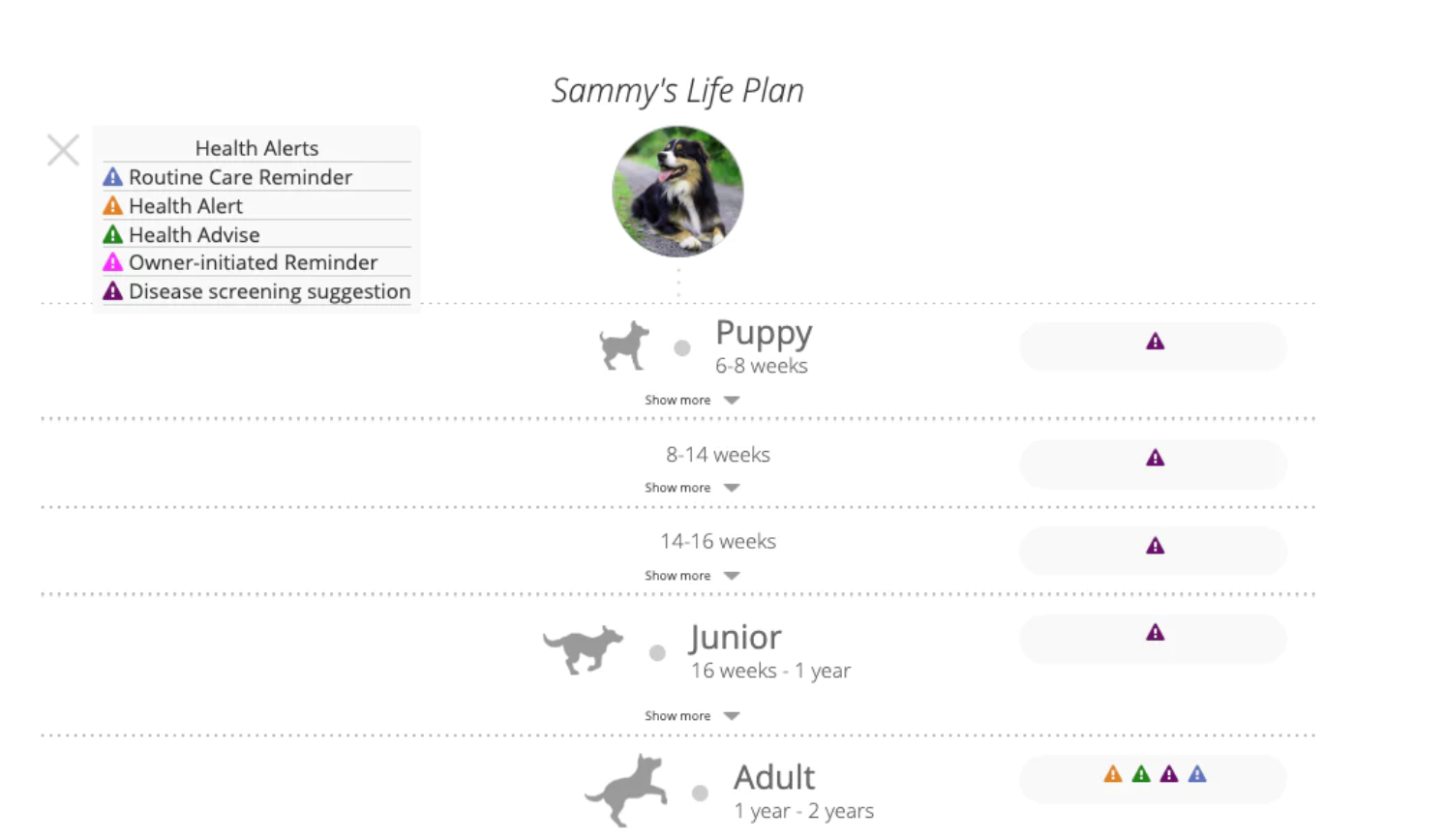Expand Show more under Puppy 6-8 weeks
The image size is (1444, 840).
(x=691, y=400)
